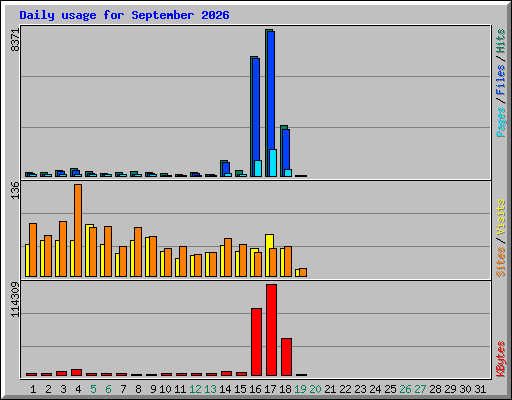Click the 'Pages' legend label
The width and height of the screenshot is (512, 400).
pyautogui.click(x=500, y=122)
